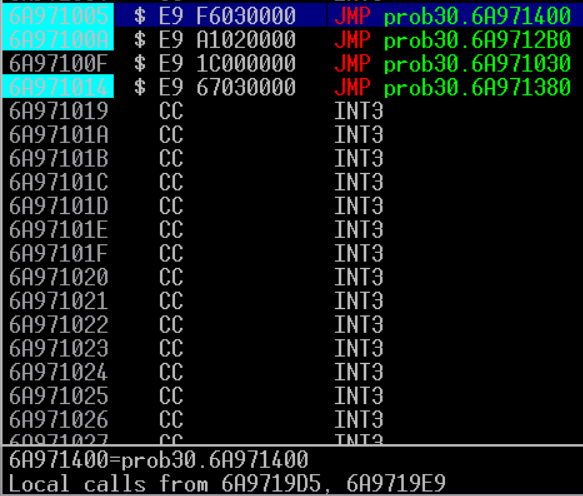The height and width of the screenshot is (496, 583).
Task: Click 'Local calls from 6A9719D5, 6A9719E9' line
Action: click(x=227, y=484)
